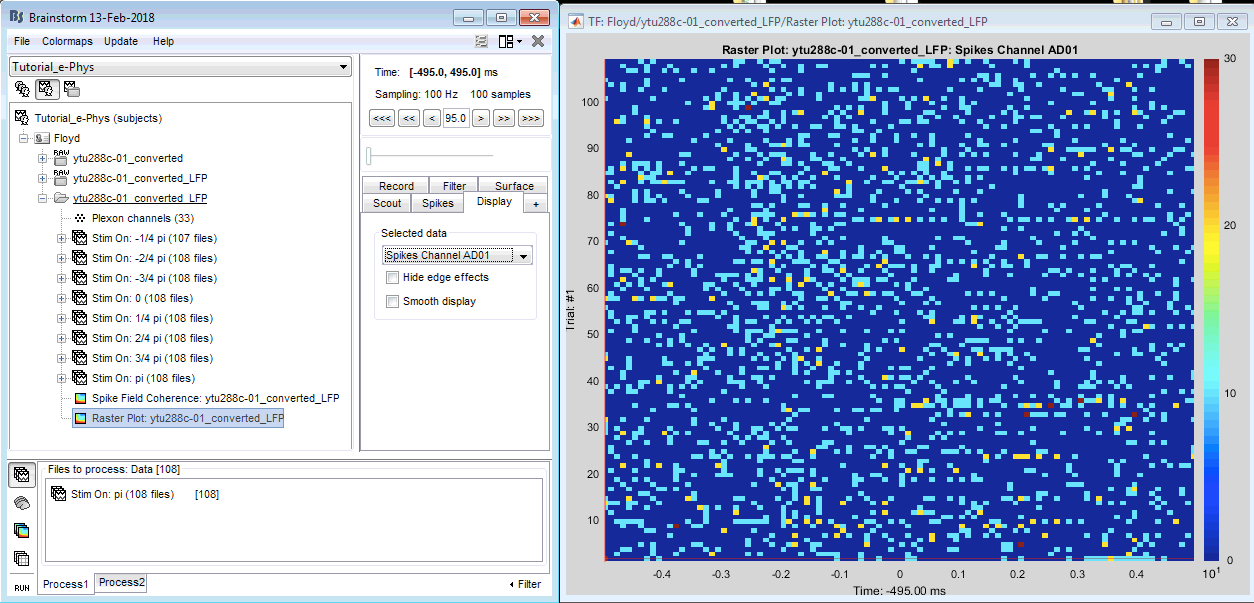Toggle the Smooth display checkbox

click(392, 302)
